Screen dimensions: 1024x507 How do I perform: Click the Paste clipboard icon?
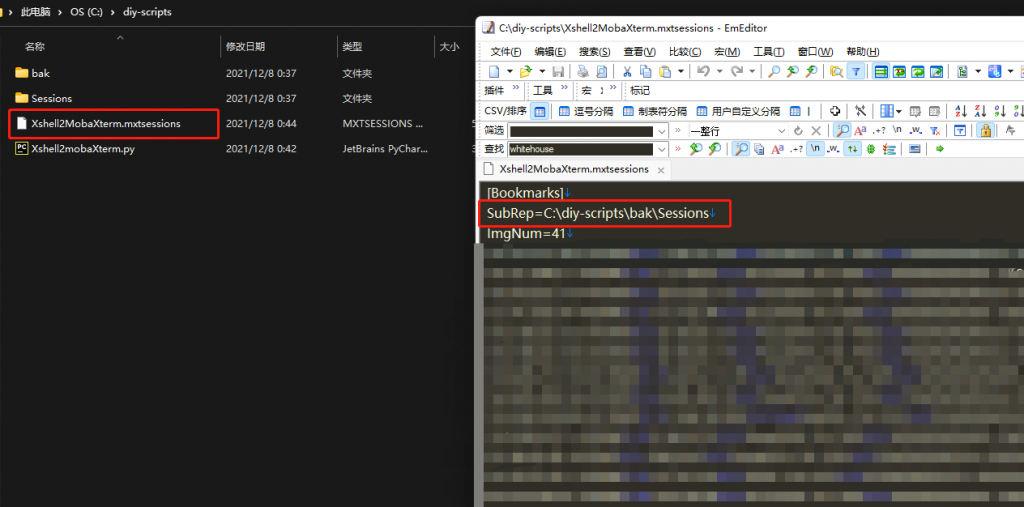pyautogui.click(x=665, y=71)
